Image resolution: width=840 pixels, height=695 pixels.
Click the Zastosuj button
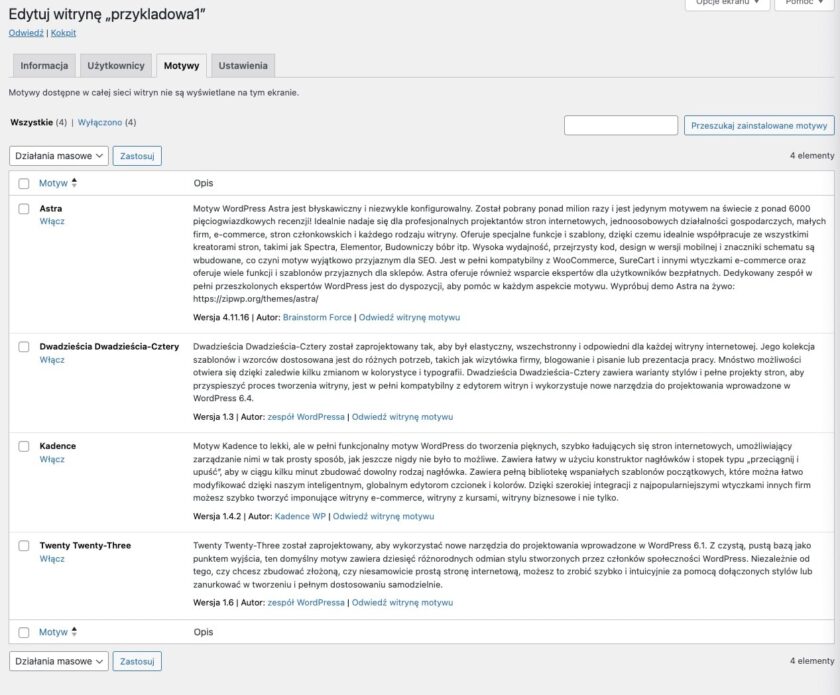[x=136, y=156]
